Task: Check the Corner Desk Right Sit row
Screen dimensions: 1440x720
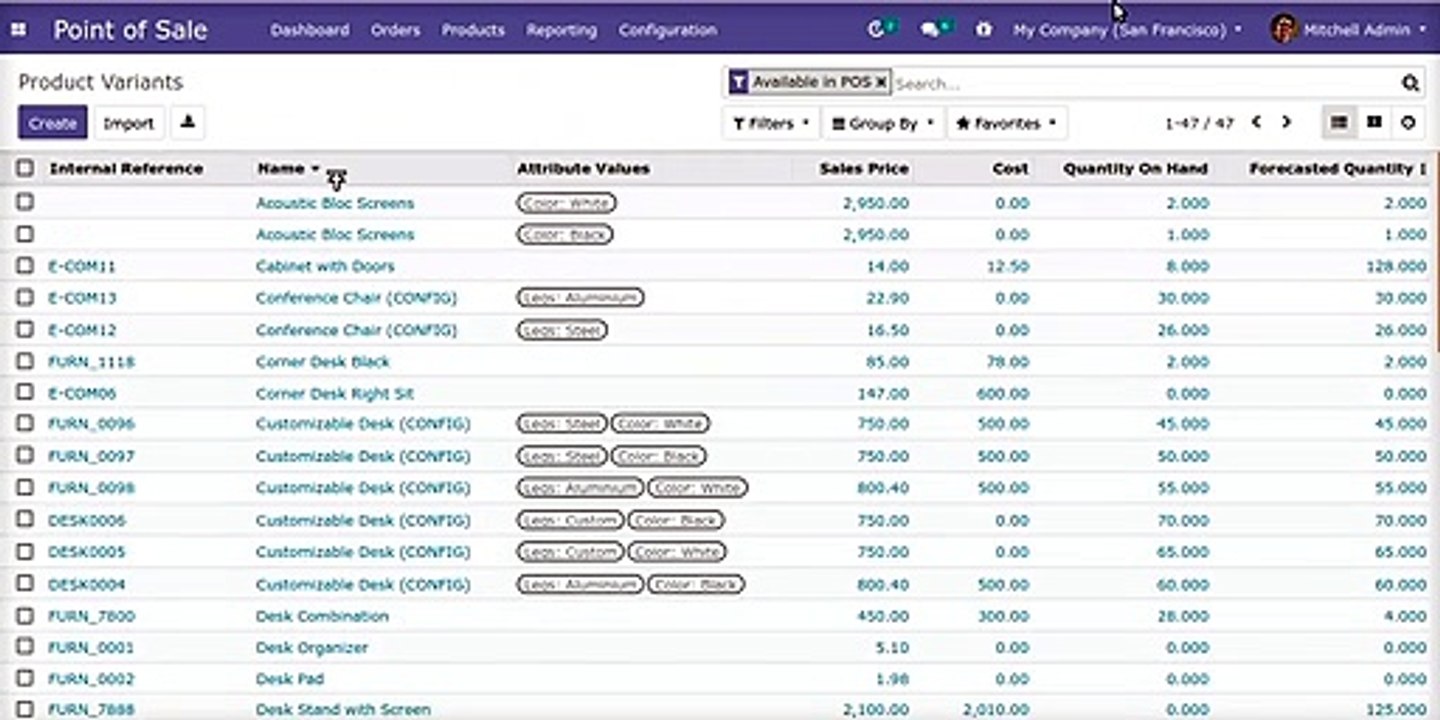Action: click(x=25, y=392)
